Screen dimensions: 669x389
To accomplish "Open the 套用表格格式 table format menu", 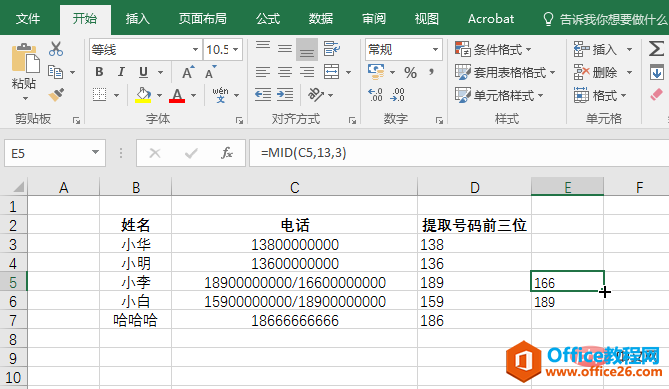I will (505, 73).
